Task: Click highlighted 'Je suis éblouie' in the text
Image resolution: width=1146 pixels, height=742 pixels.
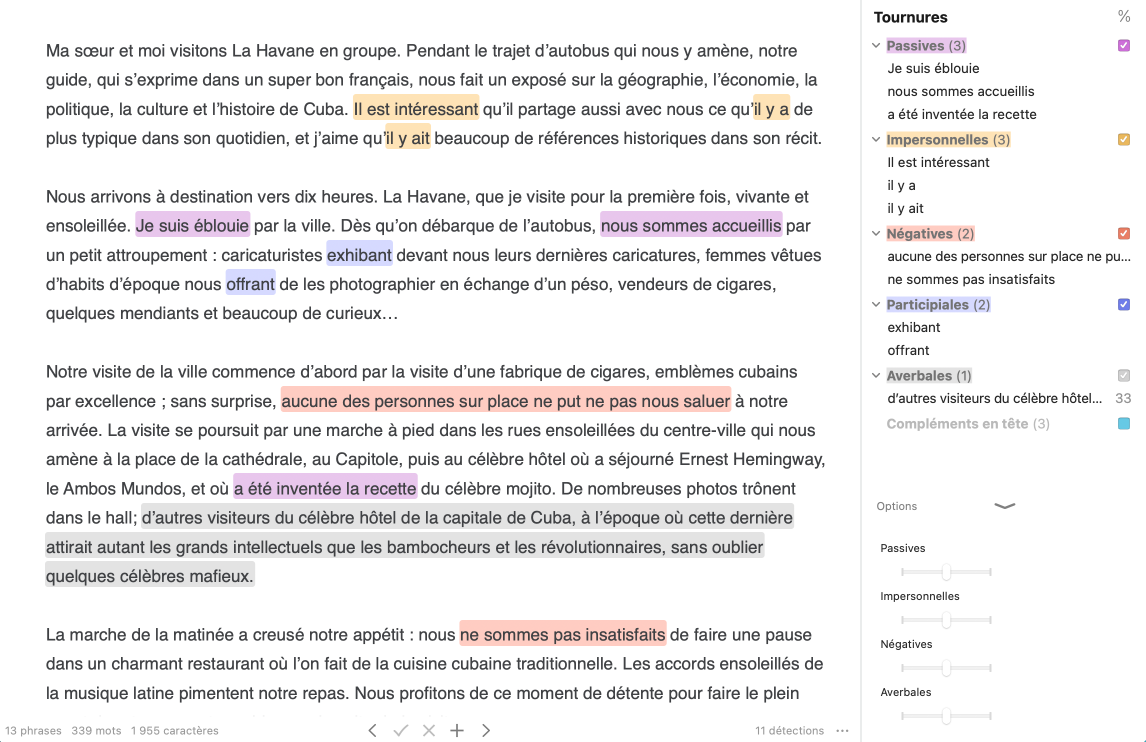Action: pos(193,226)
